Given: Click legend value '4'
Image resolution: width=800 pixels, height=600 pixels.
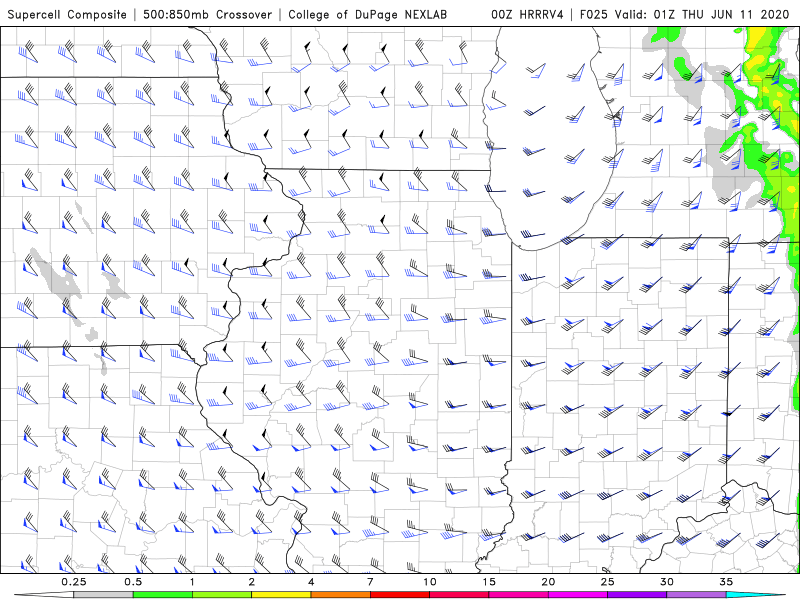Looking at the screenshot, I should pos(311,582).
